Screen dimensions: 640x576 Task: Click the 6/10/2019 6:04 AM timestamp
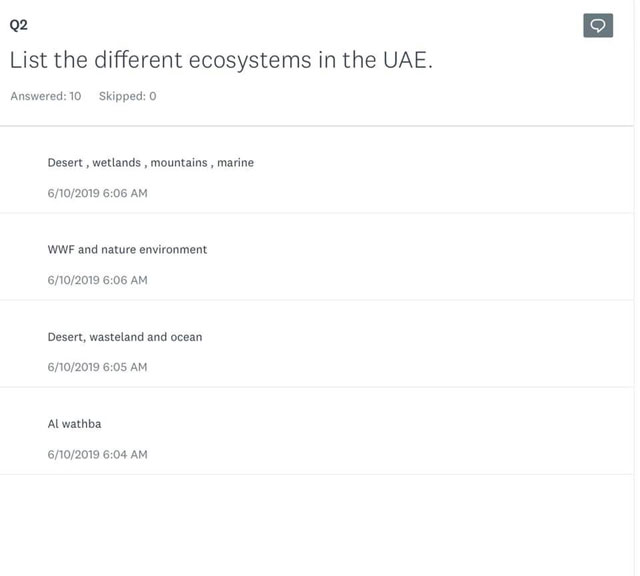(97, 454)
